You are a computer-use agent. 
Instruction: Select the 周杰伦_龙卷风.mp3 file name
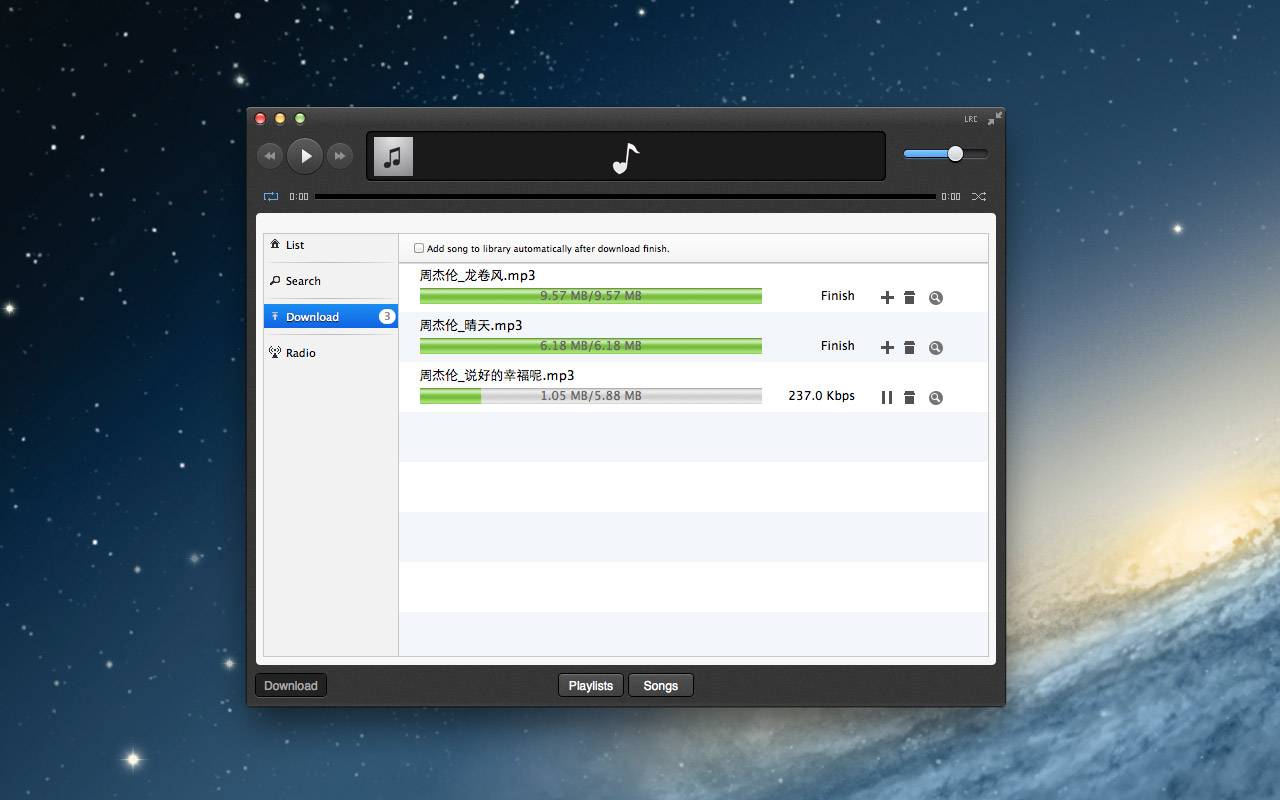tap(478, 276)
